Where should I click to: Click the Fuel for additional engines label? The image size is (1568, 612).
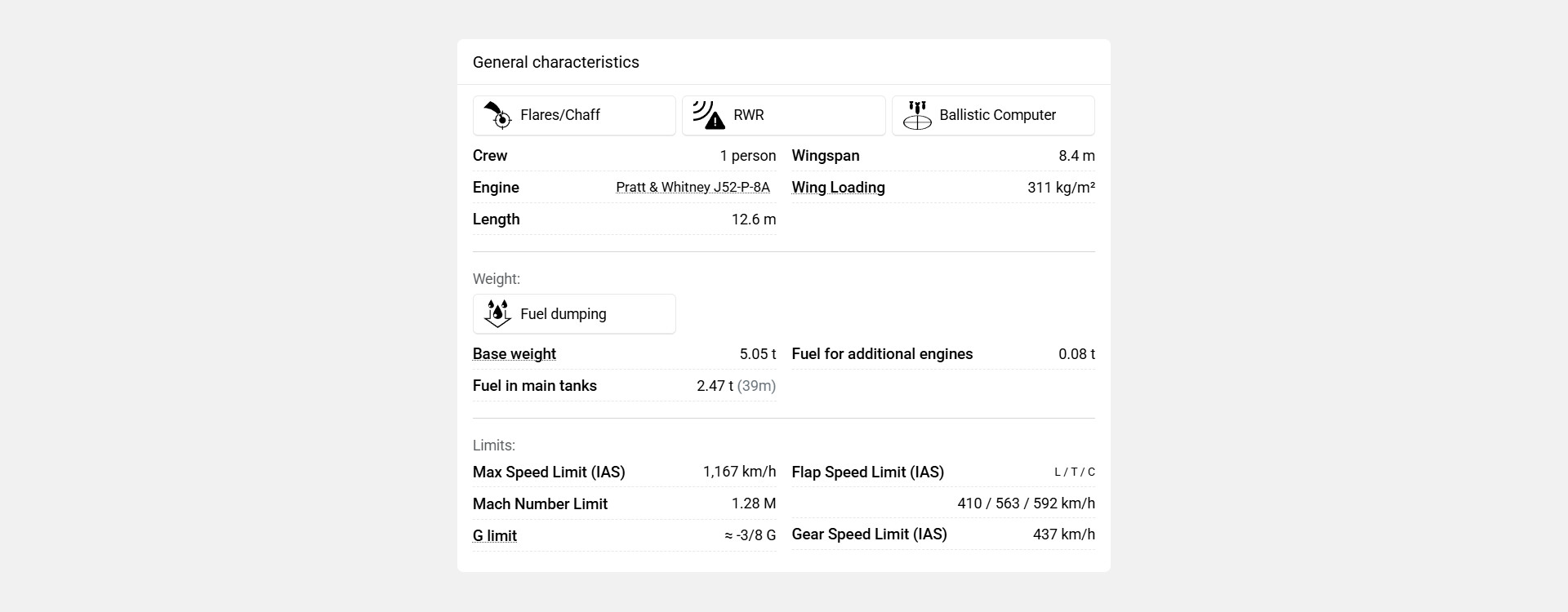(882, 354)
